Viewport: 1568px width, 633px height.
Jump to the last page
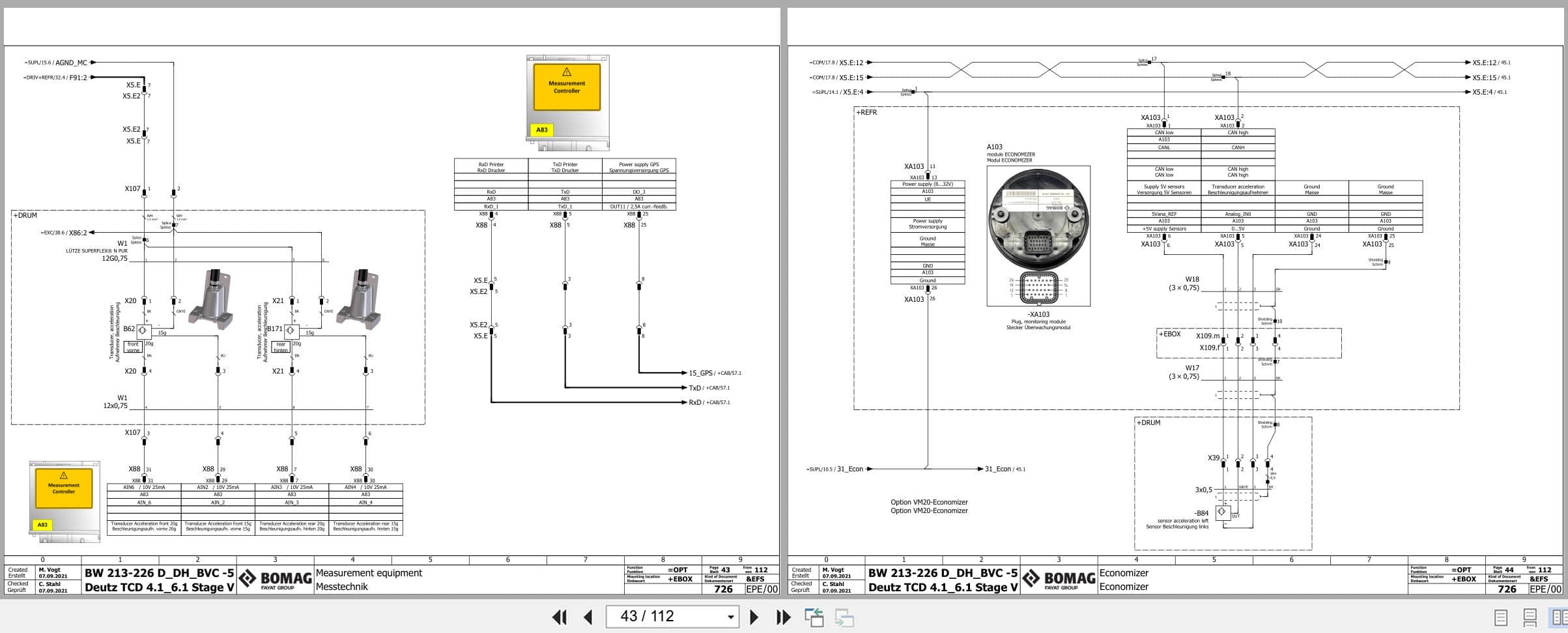pos(783,617)
